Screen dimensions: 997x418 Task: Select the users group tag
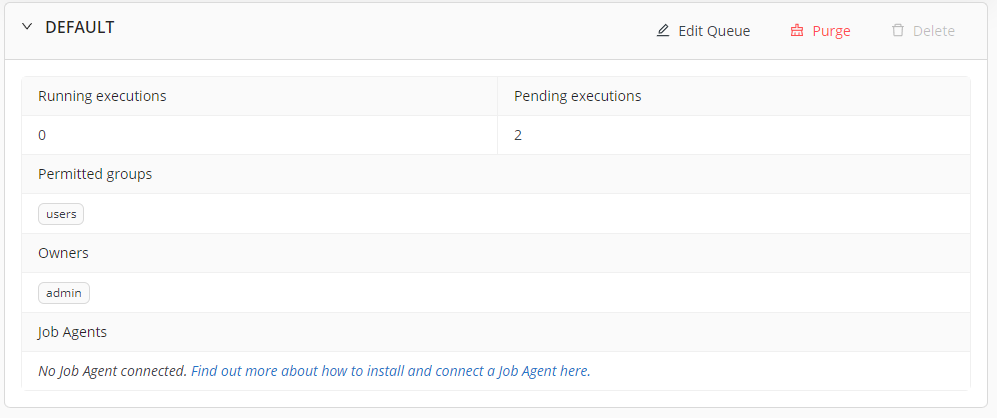click(x=61, y=214)
